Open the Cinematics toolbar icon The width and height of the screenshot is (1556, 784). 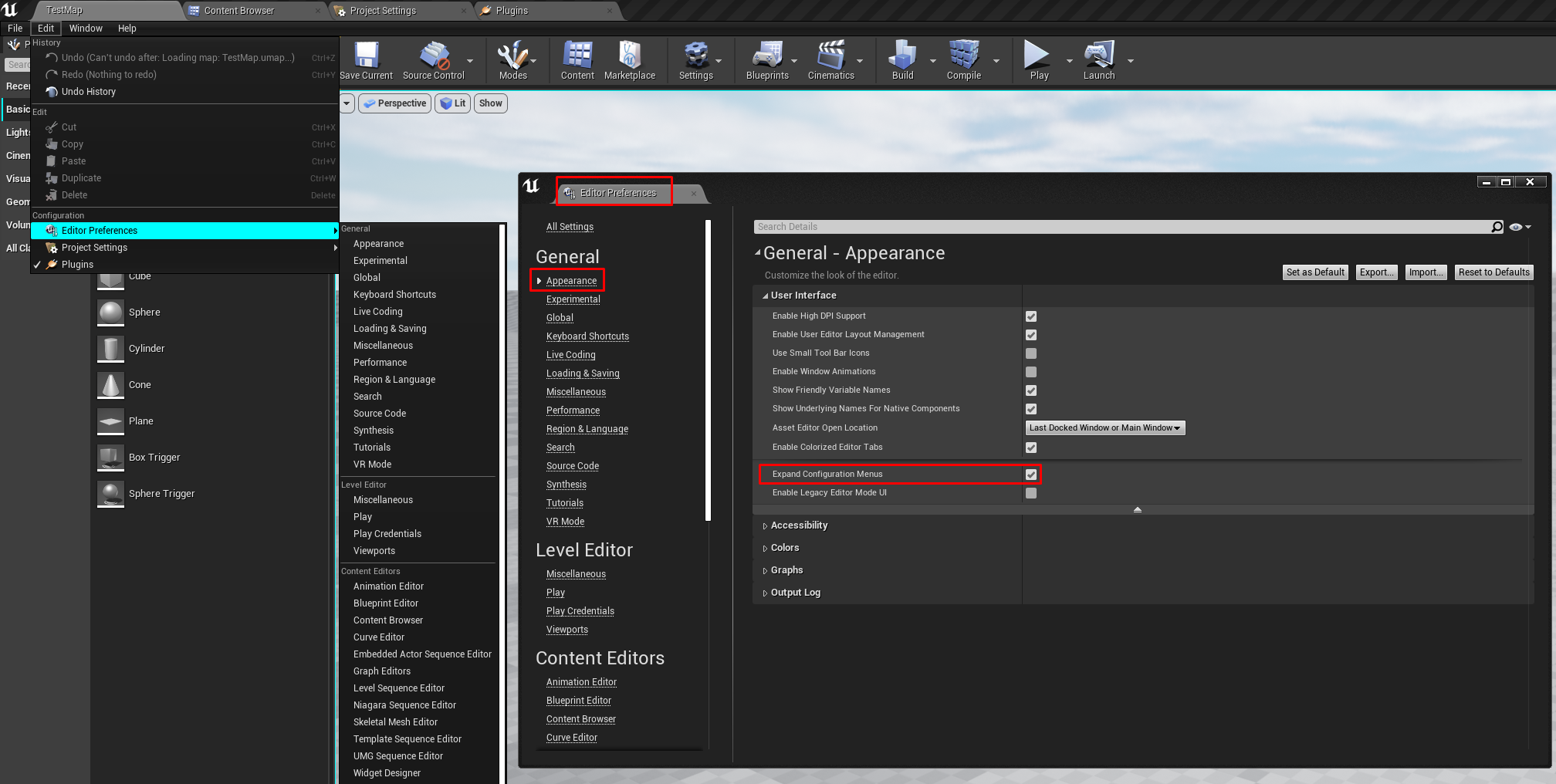tap(830, 56)
